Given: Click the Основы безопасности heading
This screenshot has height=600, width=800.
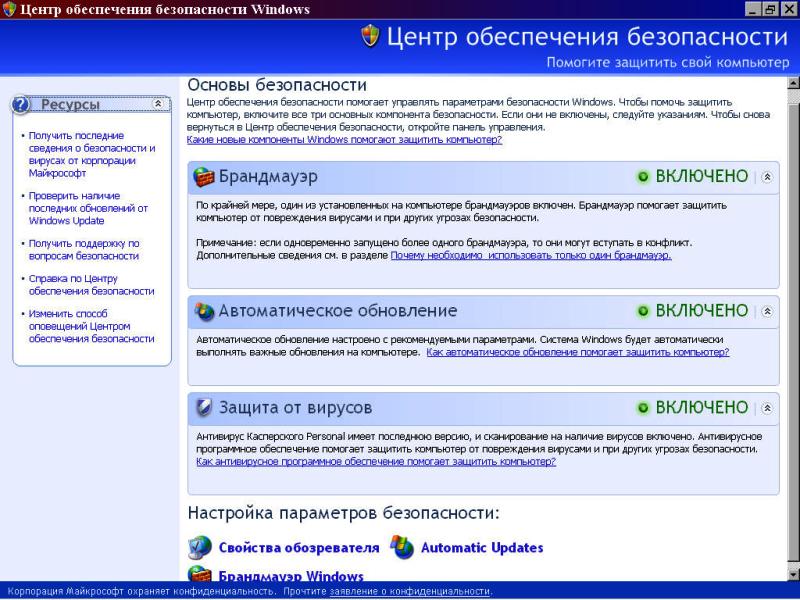Looking at the screenshot, I should coord(277,85).
